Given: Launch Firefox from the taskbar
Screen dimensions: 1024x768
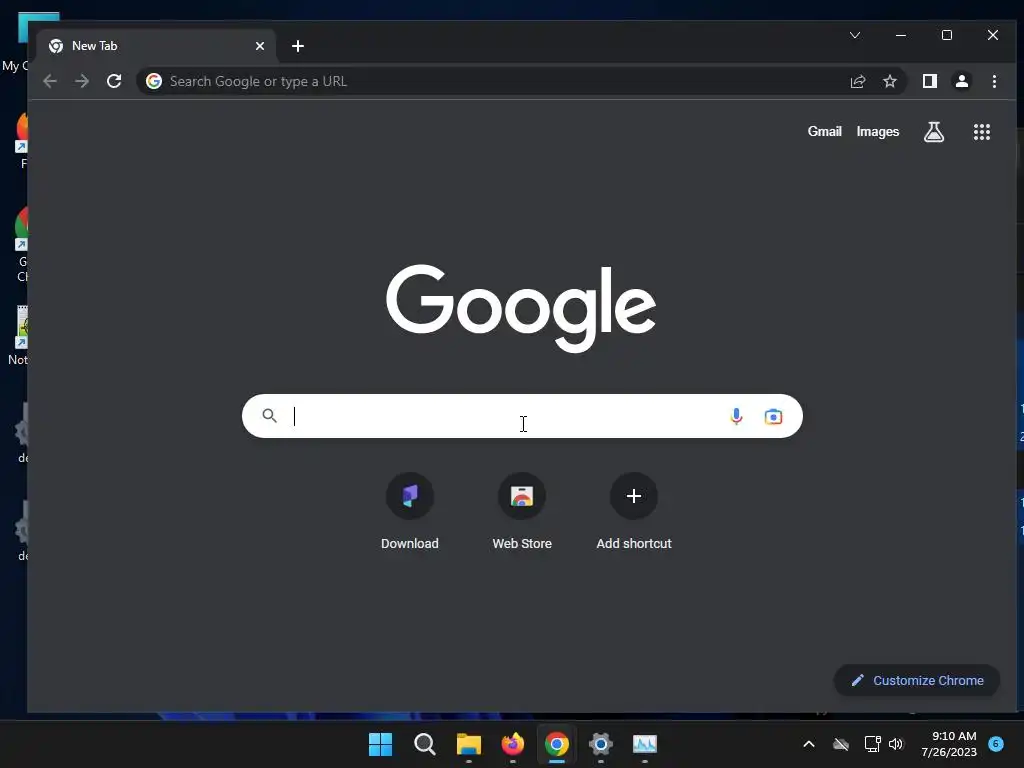Looking at the screenshot, I should pyautogui.click(x=513, y=744).
